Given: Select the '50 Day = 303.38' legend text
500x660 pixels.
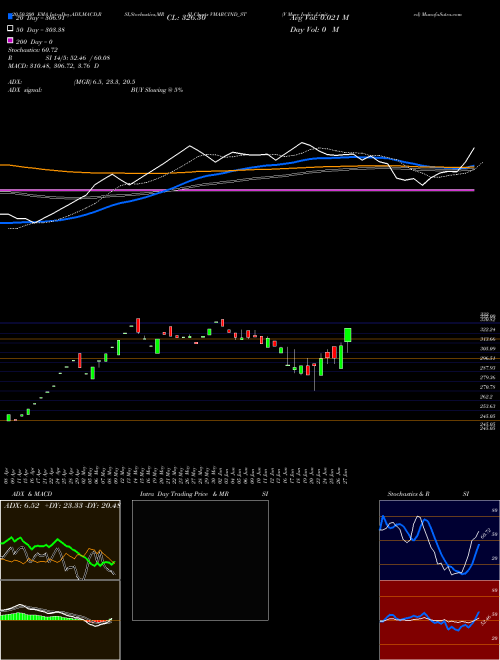Looking at the screenshot, I should click(40, 29).
